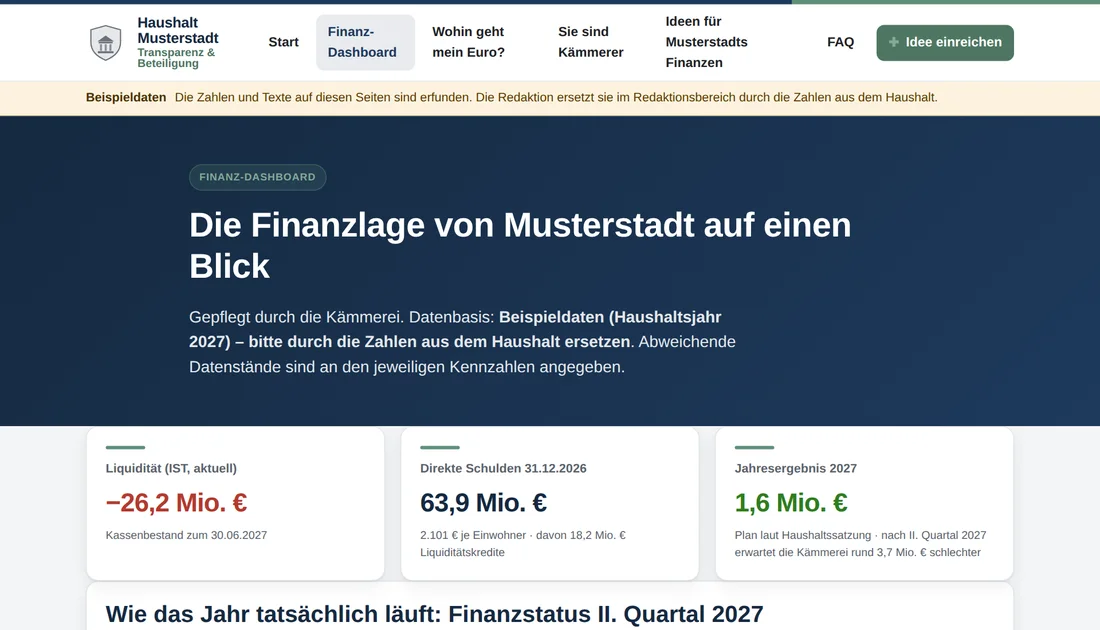
Task: Click Kassenbestand zum 30.06.2027 text
Action: point(186,535)
